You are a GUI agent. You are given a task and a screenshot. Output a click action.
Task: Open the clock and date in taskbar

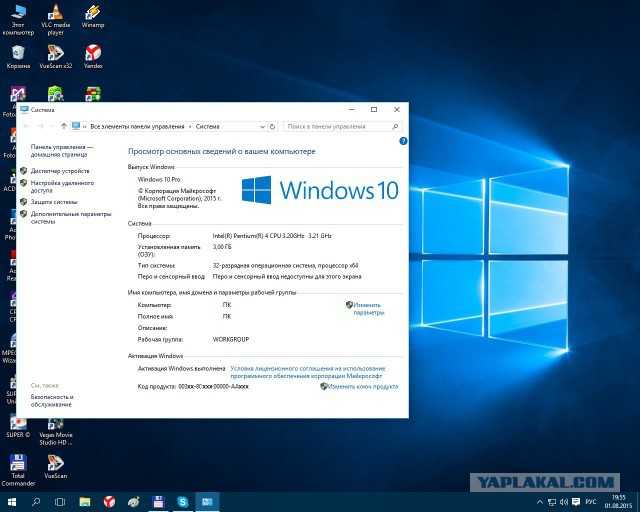pos(618,502)
